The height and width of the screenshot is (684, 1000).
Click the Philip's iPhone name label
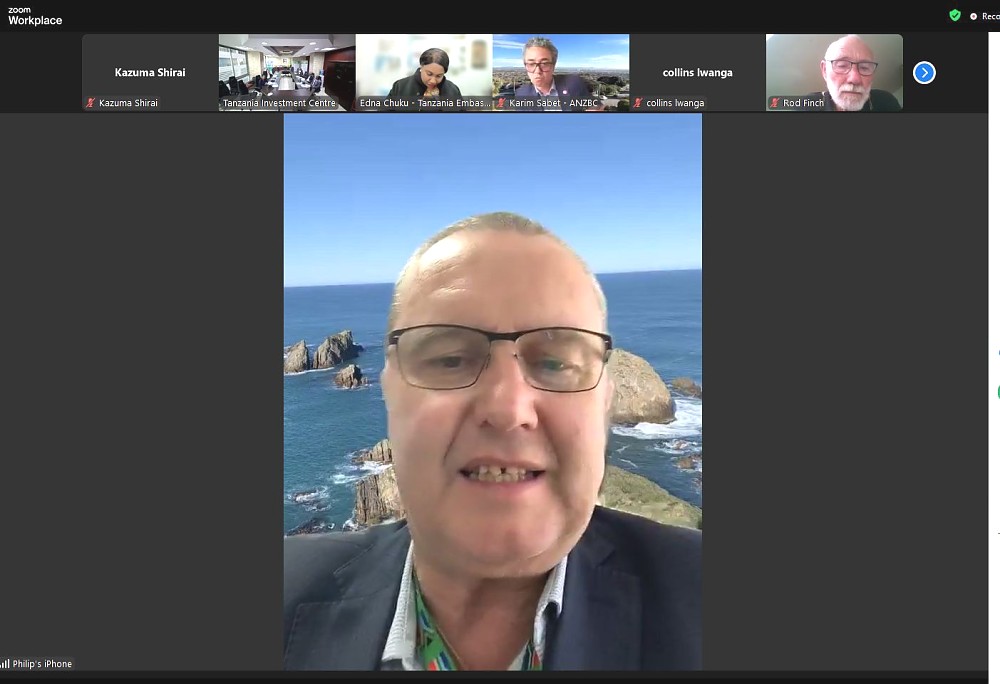coord(42,664)
